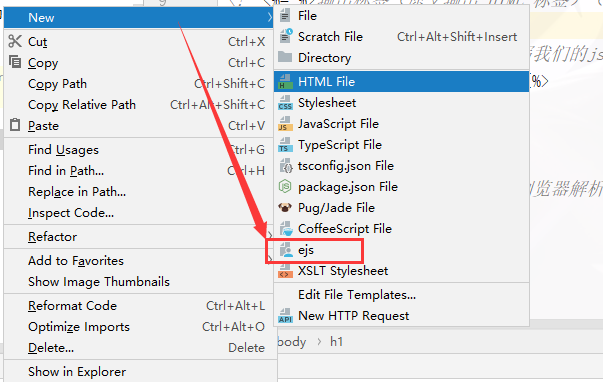
Task: Create a package.json File
Action: click(401, 187)
